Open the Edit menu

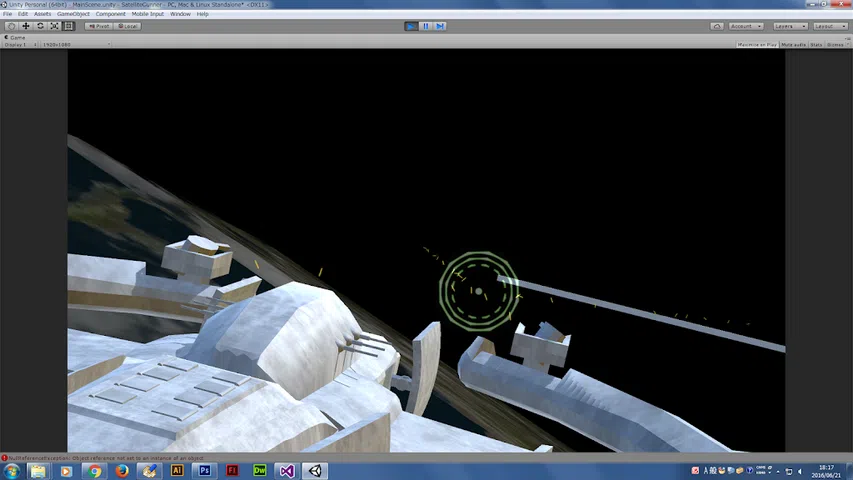tap(23, 14)
